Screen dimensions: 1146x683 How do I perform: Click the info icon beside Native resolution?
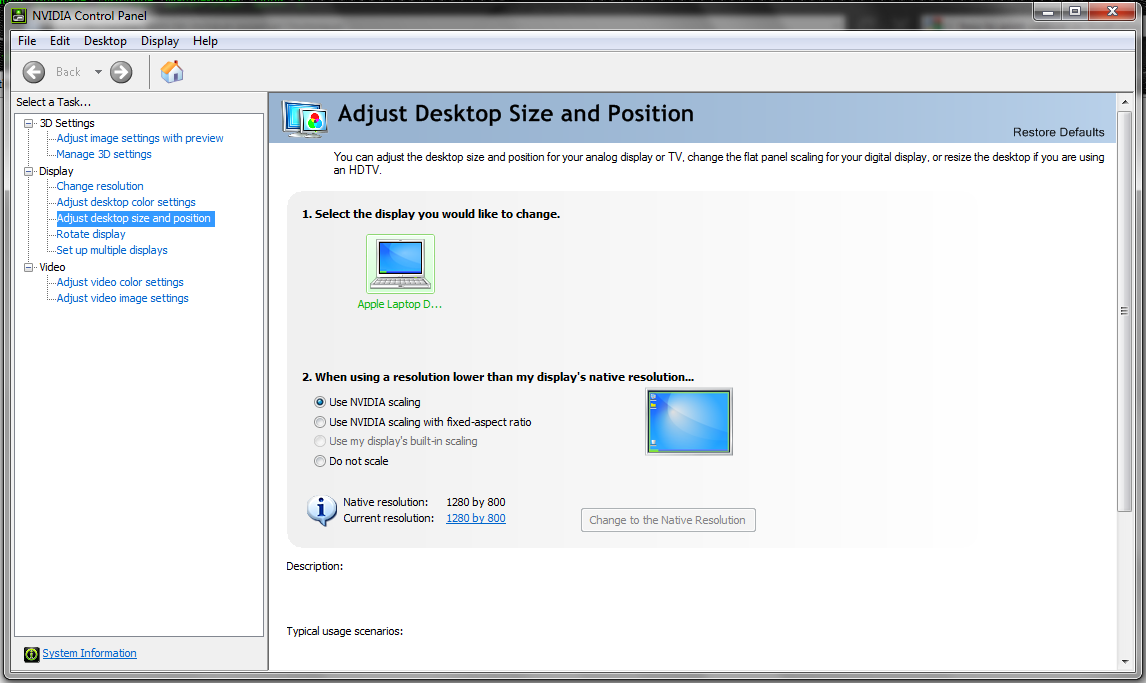322,510
